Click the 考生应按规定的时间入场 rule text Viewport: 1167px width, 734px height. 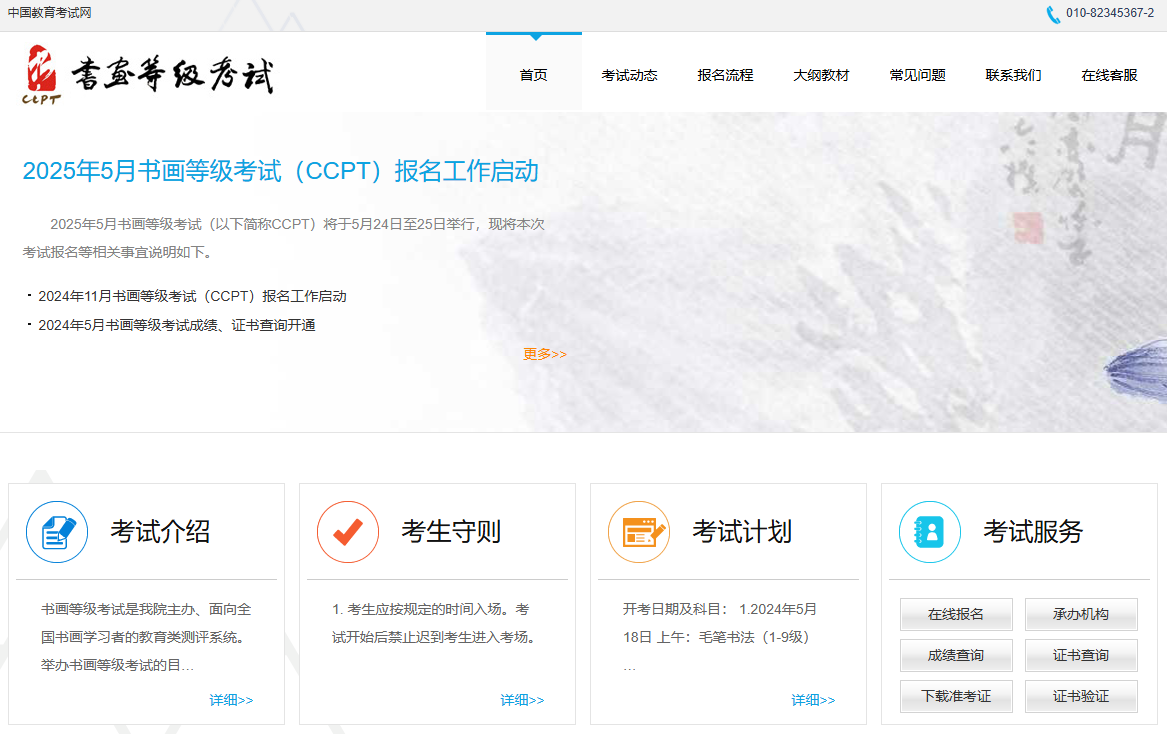[x=436, y=623]
